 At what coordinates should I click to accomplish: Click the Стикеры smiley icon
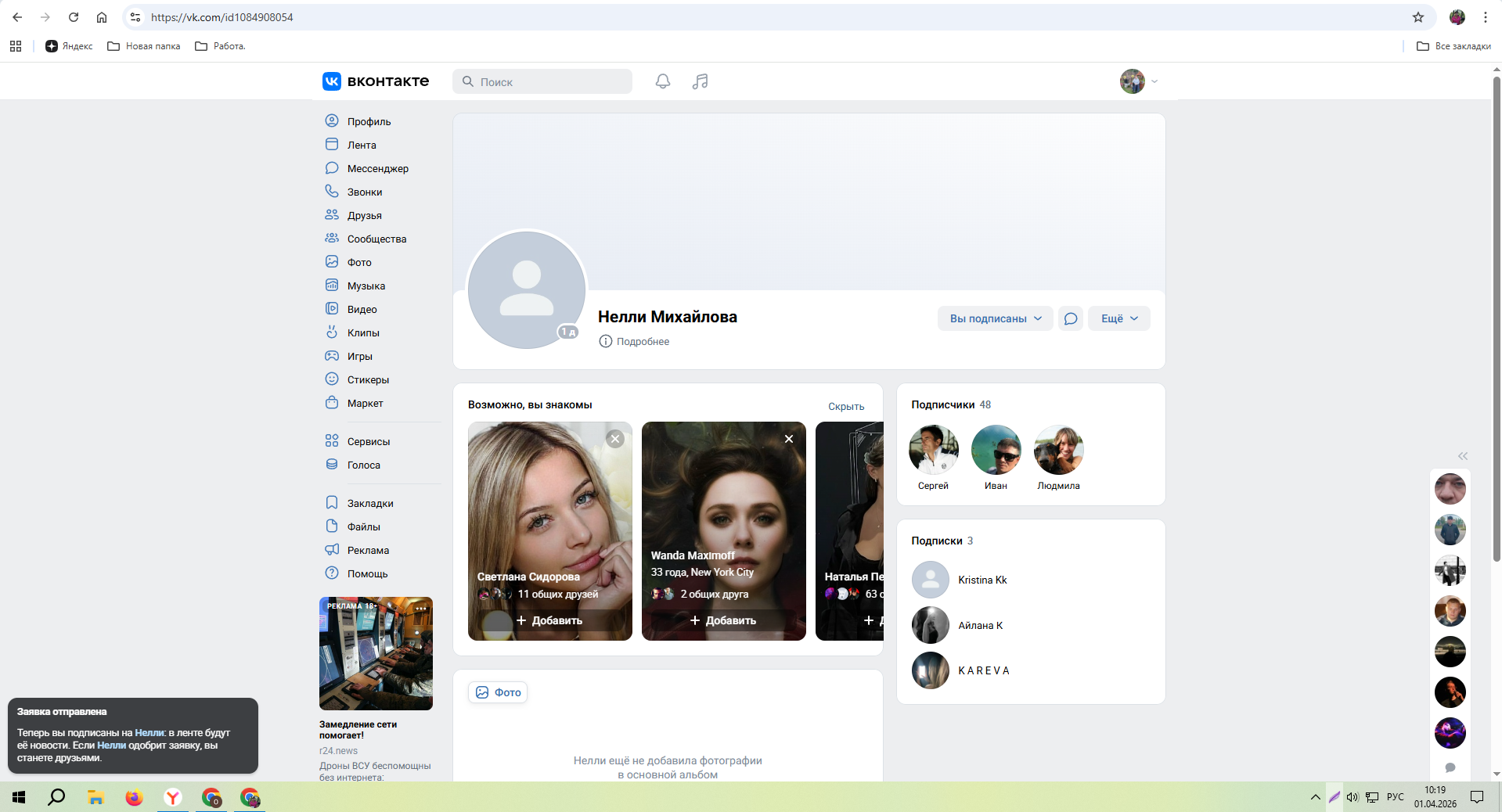tap(332, 379)
